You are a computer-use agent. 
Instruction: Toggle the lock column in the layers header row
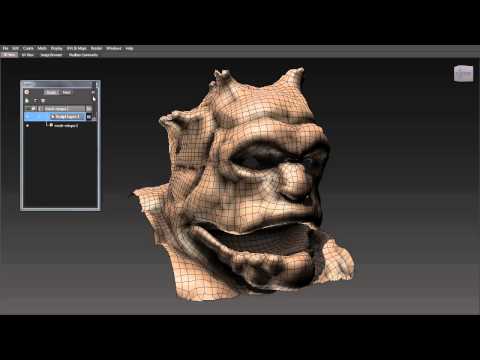pyautogui.click(x=40, y=109)
